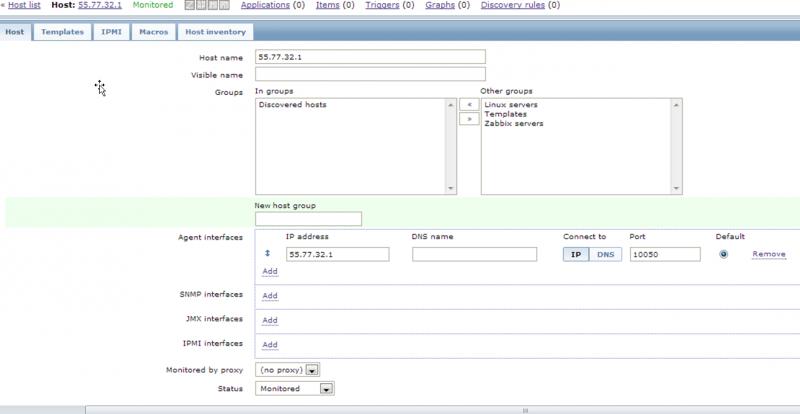Viewport: 800px width, 414px height.
Task: Remove the agent interface
Action: pos(769,254)
